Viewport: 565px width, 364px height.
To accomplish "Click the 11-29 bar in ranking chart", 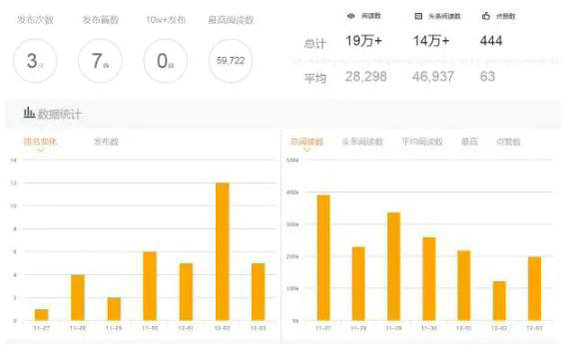I will tap(114, 309).
